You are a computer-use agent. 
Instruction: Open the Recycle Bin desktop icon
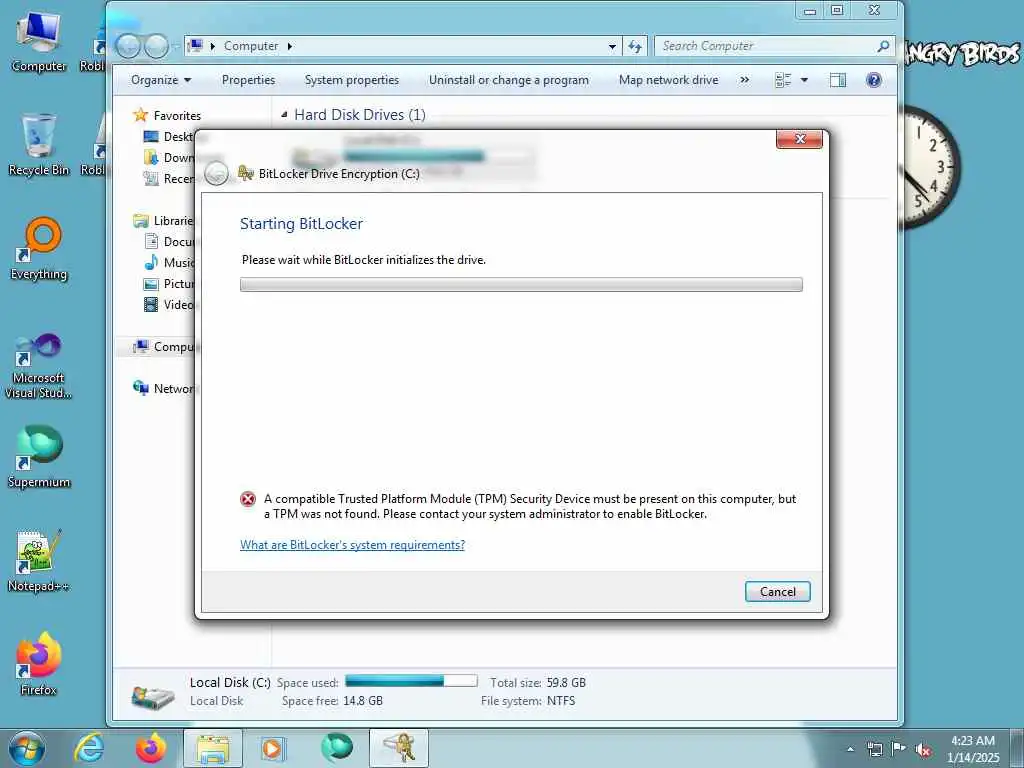coord(39,144)
